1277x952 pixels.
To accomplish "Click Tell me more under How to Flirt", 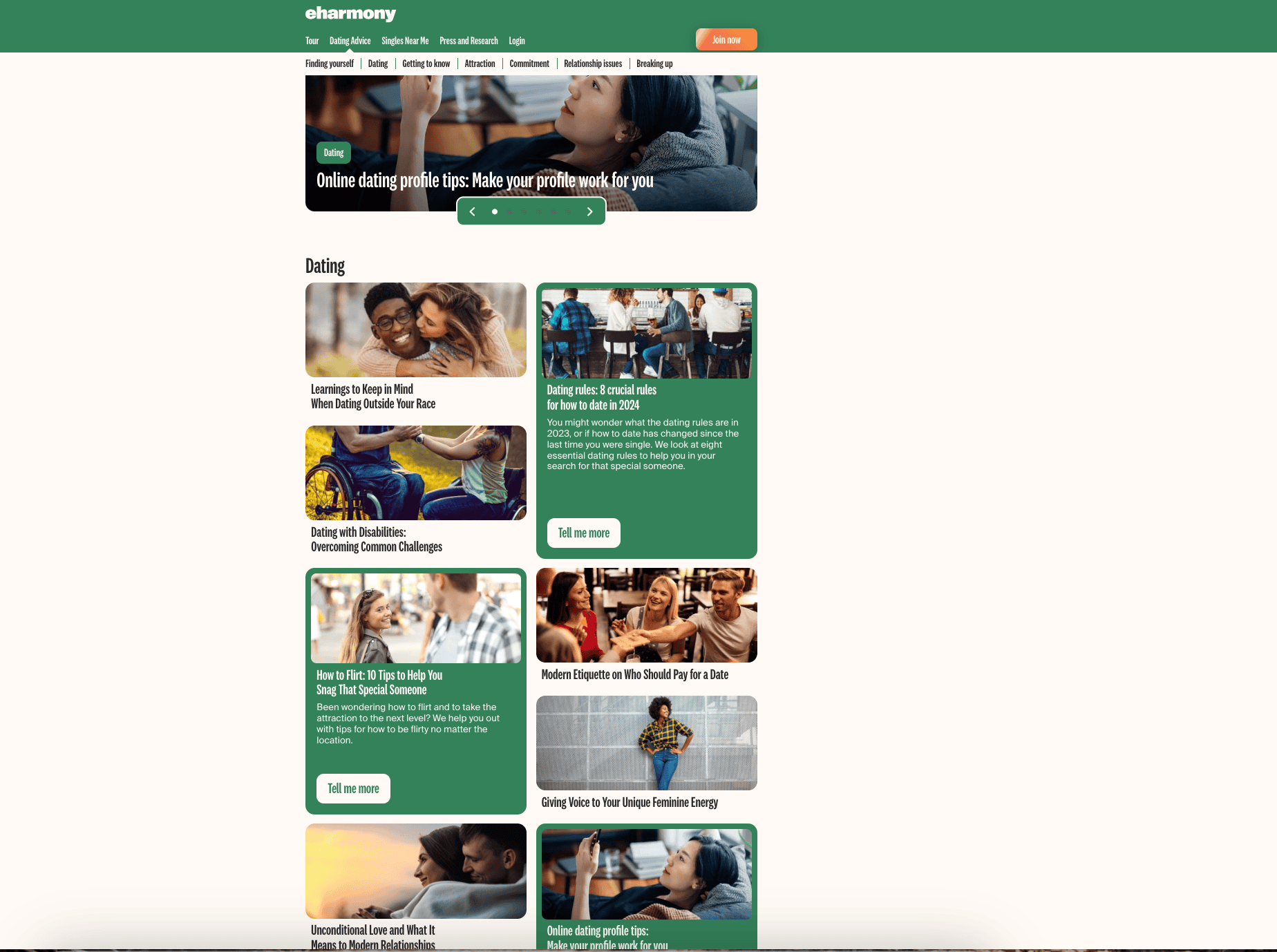I will (353, 788).
